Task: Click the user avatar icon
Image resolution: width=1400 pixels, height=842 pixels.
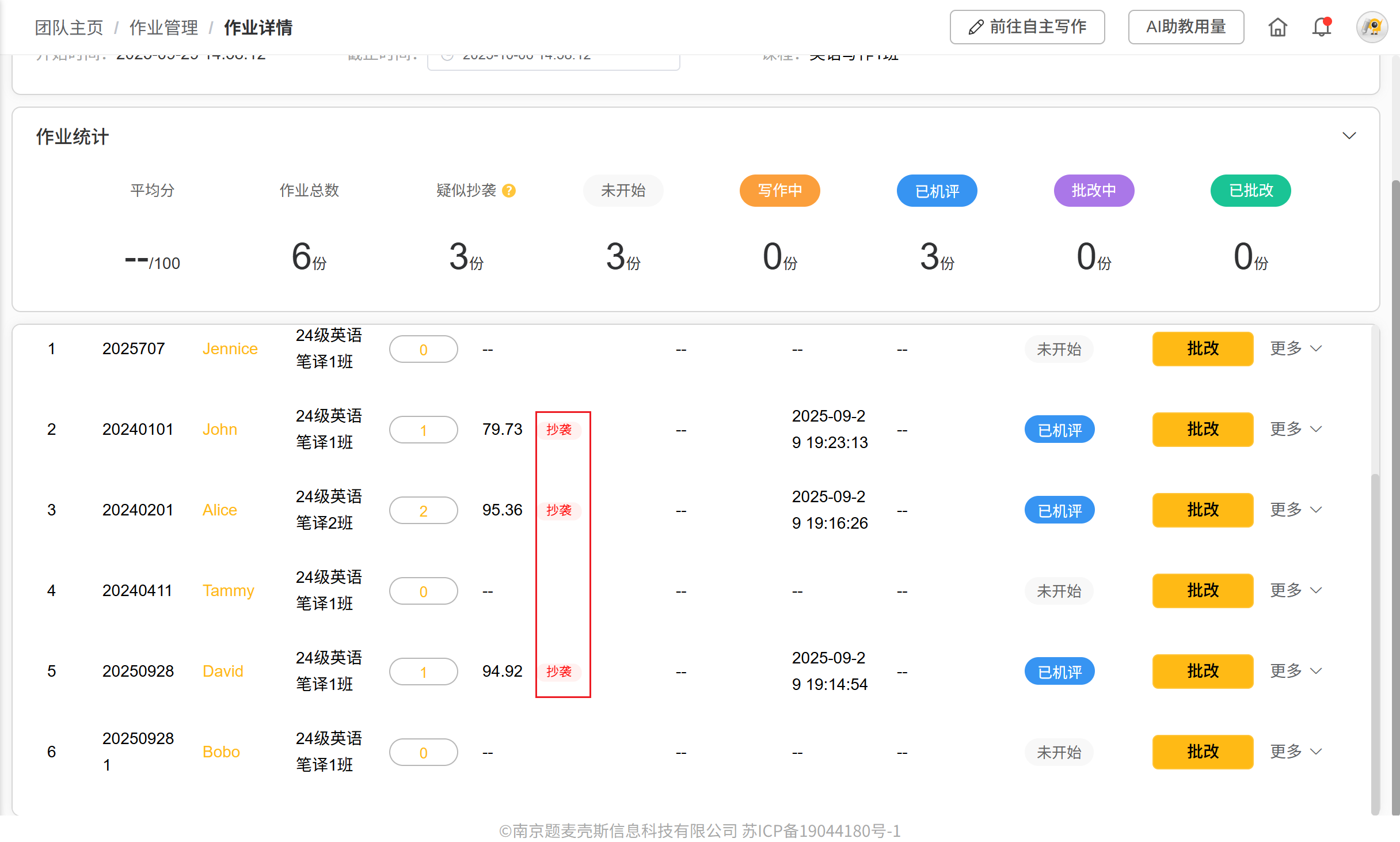Action: (1372, 27)
